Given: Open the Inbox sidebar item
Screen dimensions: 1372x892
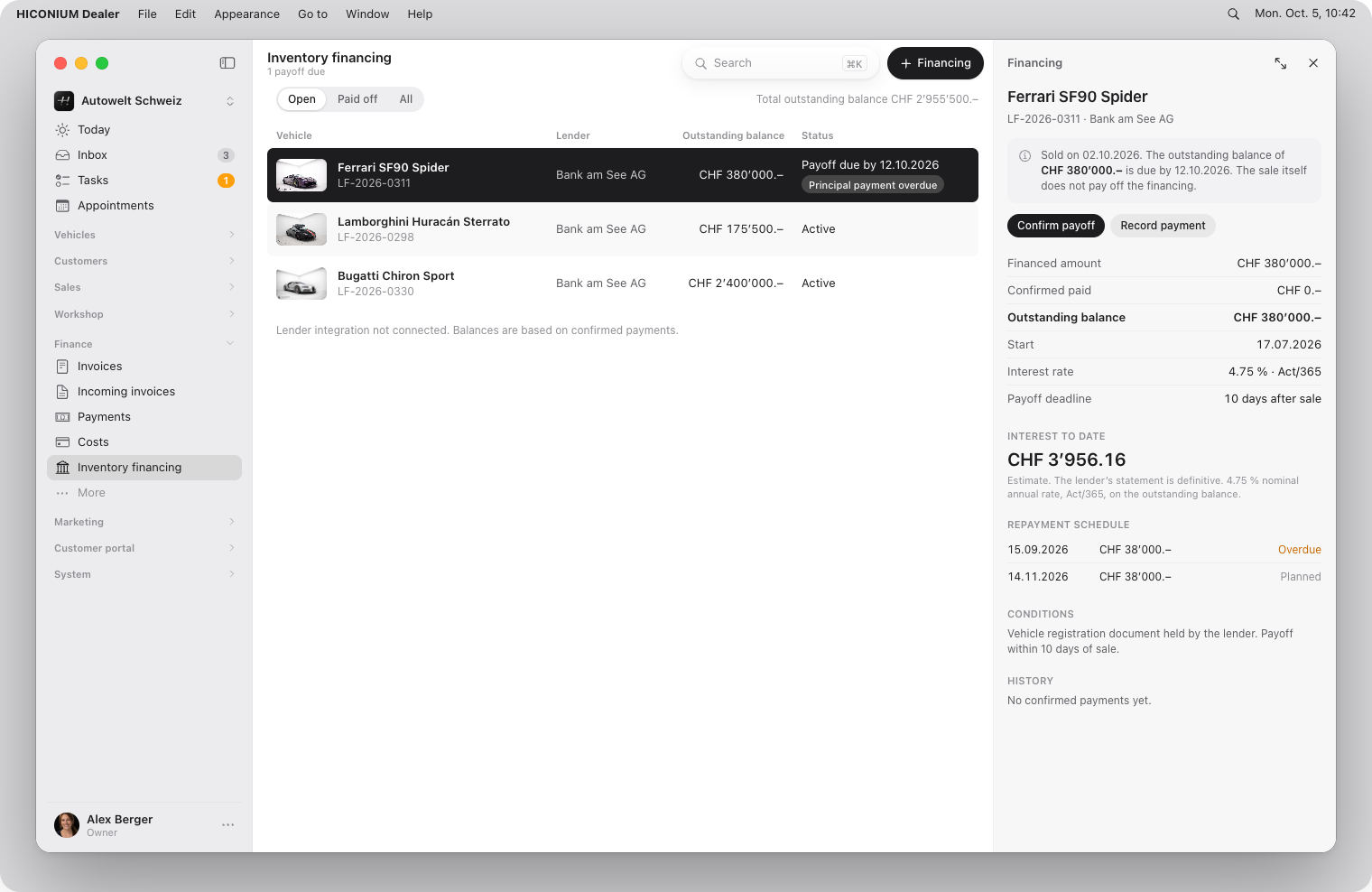Looking at the screenshot, I should (144, 155).
